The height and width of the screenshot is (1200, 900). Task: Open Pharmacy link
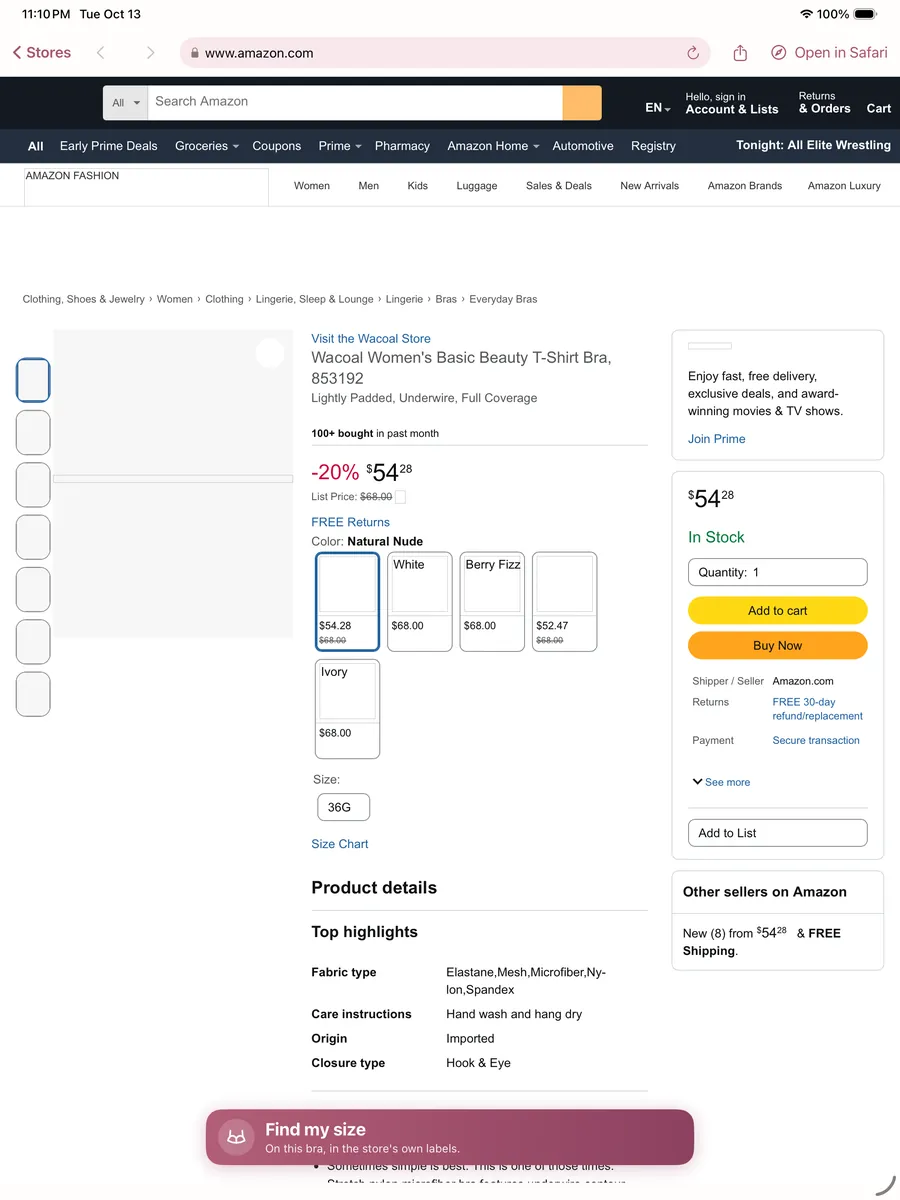tap(402, 146)
